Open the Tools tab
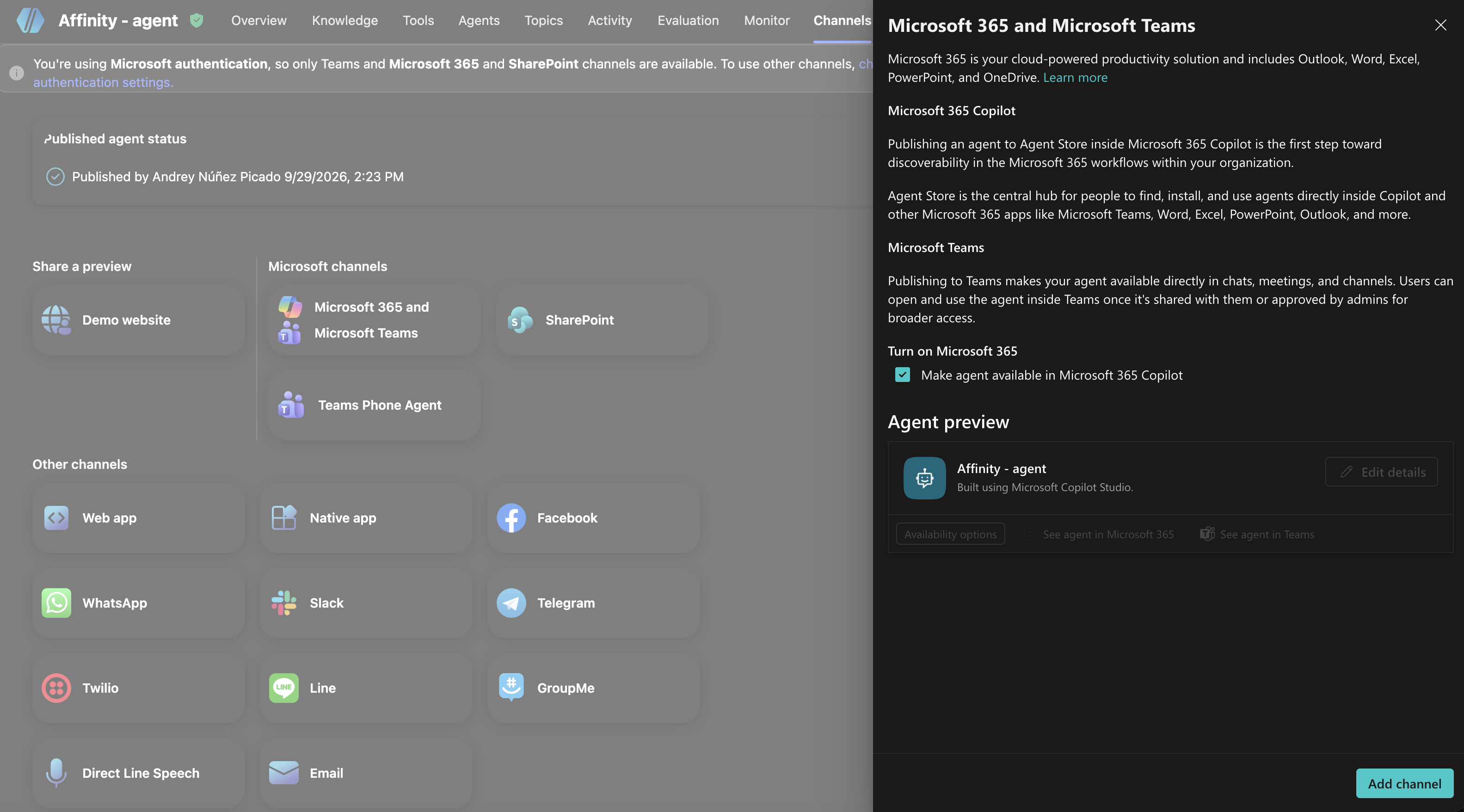Viewport: 1464px width, 812px height. (418, 20)
